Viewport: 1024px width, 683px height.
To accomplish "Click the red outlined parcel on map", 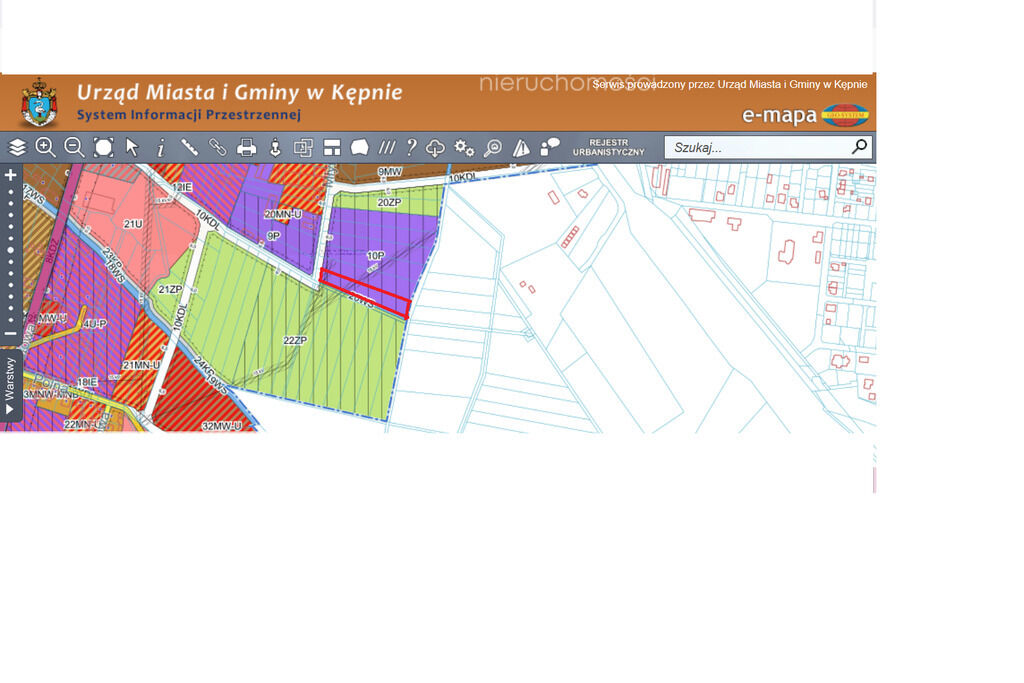I will point(365,292).
